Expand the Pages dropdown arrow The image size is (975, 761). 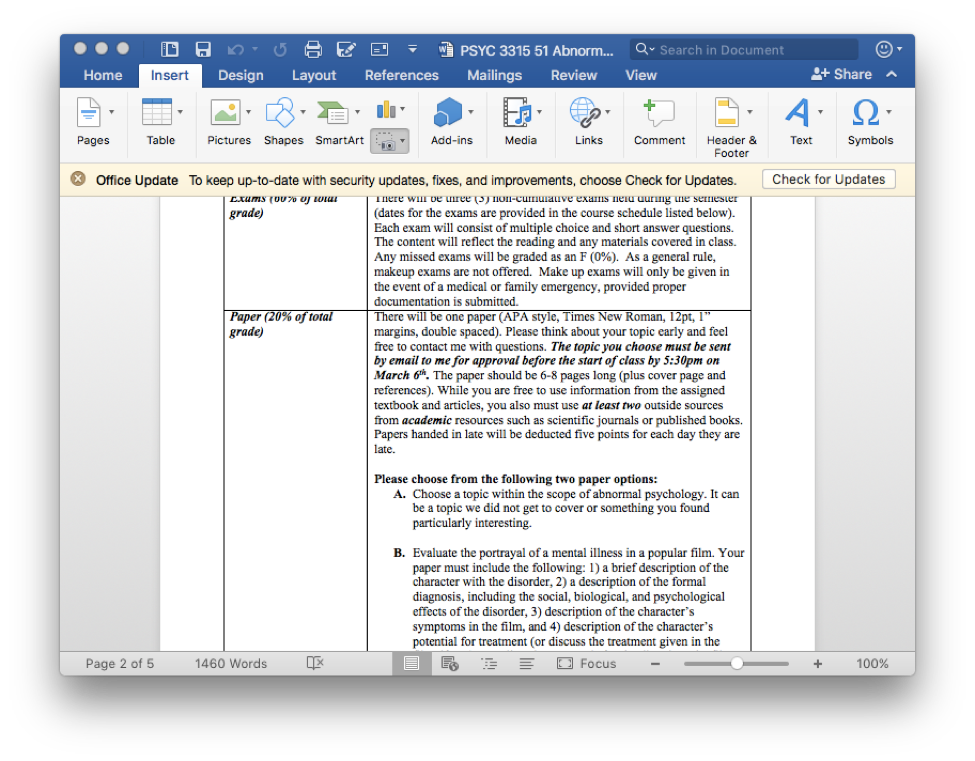(x=112, y=112)
